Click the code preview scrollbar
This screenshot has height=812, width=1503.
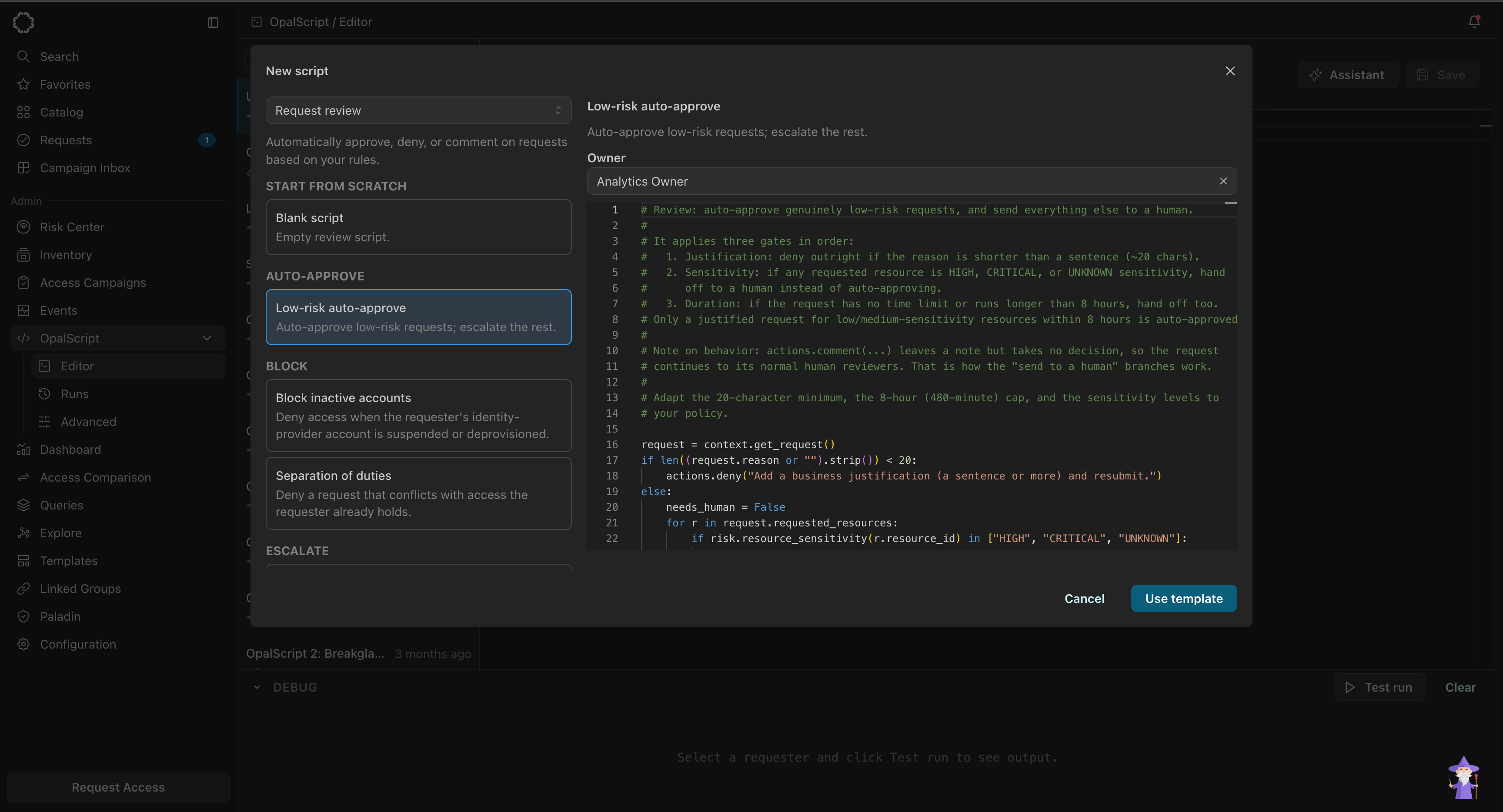tap(1230, 376)
